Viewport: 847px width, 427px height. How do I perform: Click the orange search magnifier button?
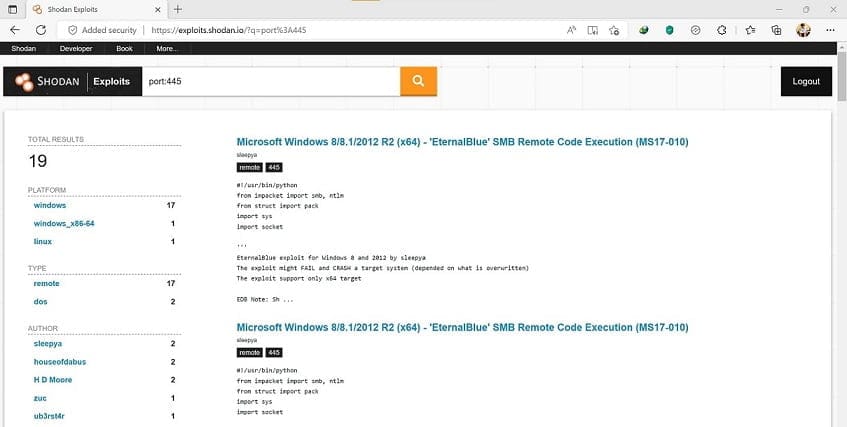pyautogui.click(x=418, y=81)
